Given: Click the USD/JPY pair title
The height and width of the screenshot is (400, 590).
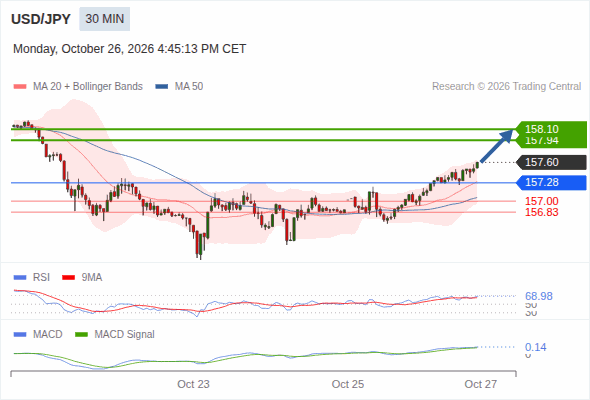Looking at the screenshot, I should [x=41, y=19].
